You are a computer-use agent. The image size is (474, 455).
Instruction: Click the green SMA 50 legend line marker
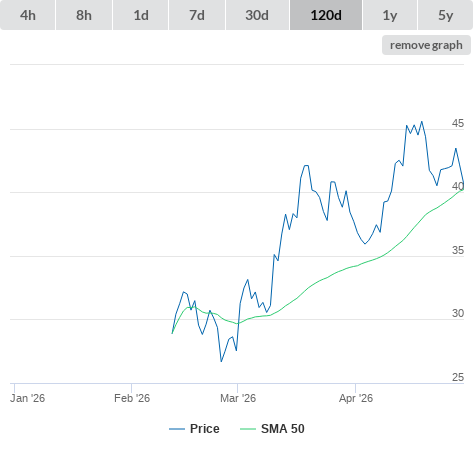point(248,429)
